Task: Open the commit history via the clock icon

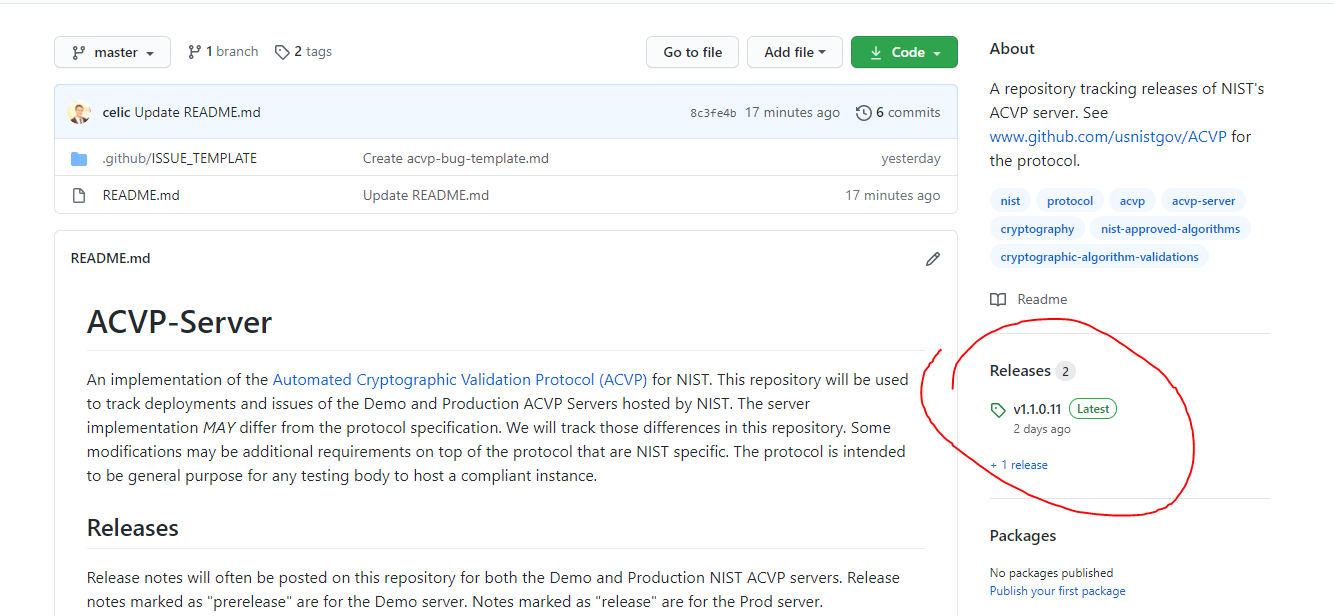Action: click(x=864, y=112)
